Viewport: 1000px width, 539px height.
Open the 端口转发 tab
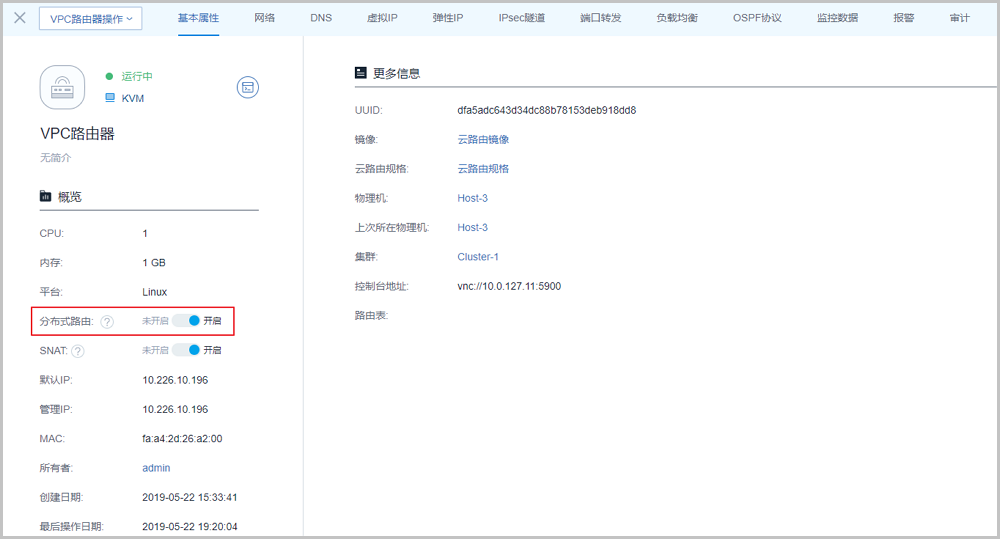click(600, 18)
